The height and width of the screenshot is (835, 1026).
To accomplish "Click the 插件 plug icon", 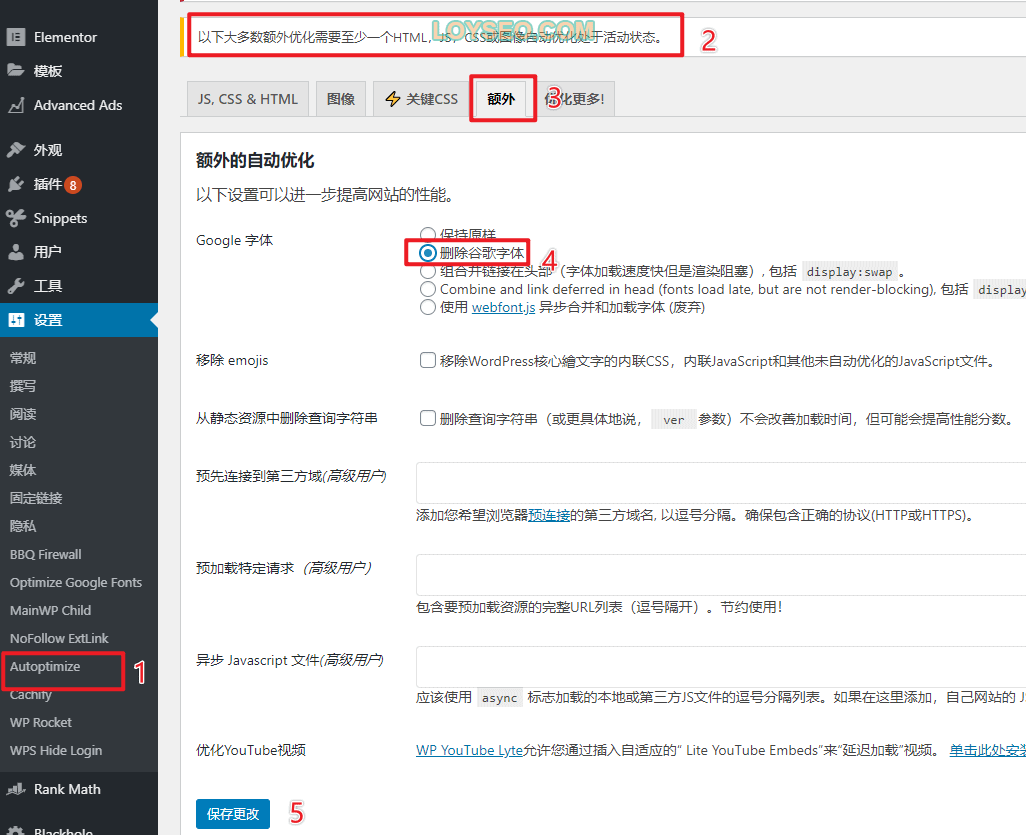I will [x=16, y=185].
